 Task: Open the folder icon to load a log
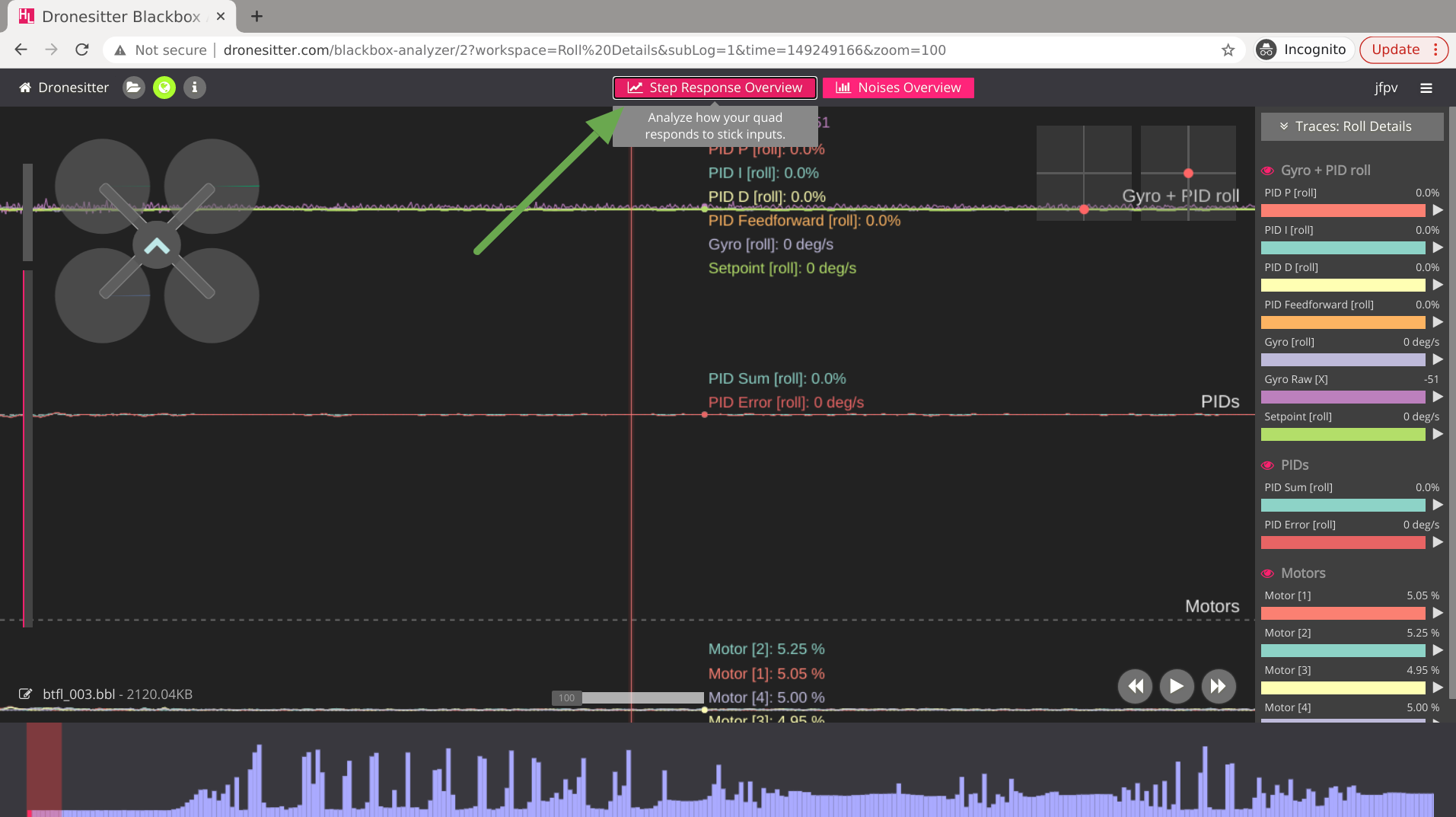[133, 88]
